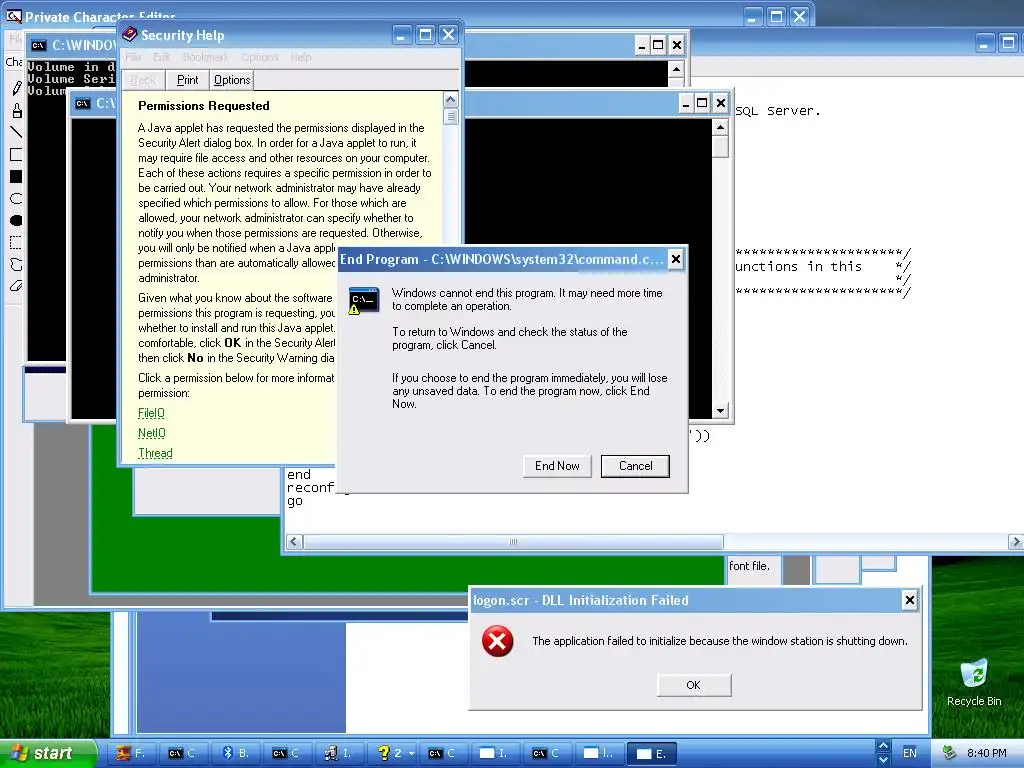Click the Back button in Security Help

pos(143,80)
